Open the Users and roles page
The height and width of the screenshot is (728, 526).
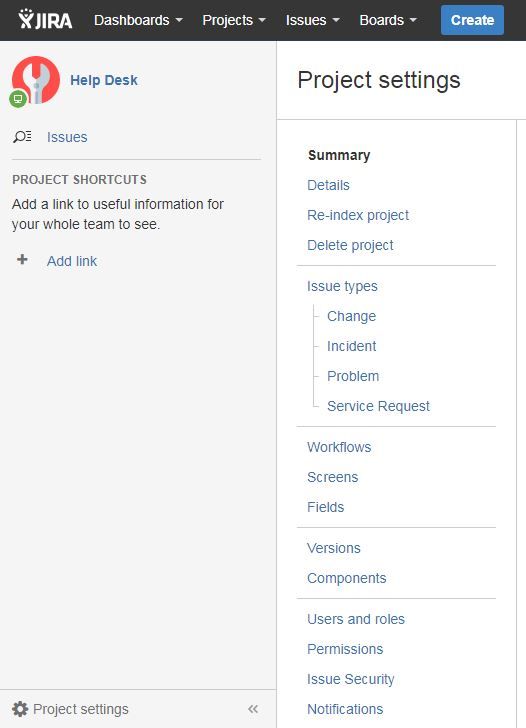pos(356,619)
